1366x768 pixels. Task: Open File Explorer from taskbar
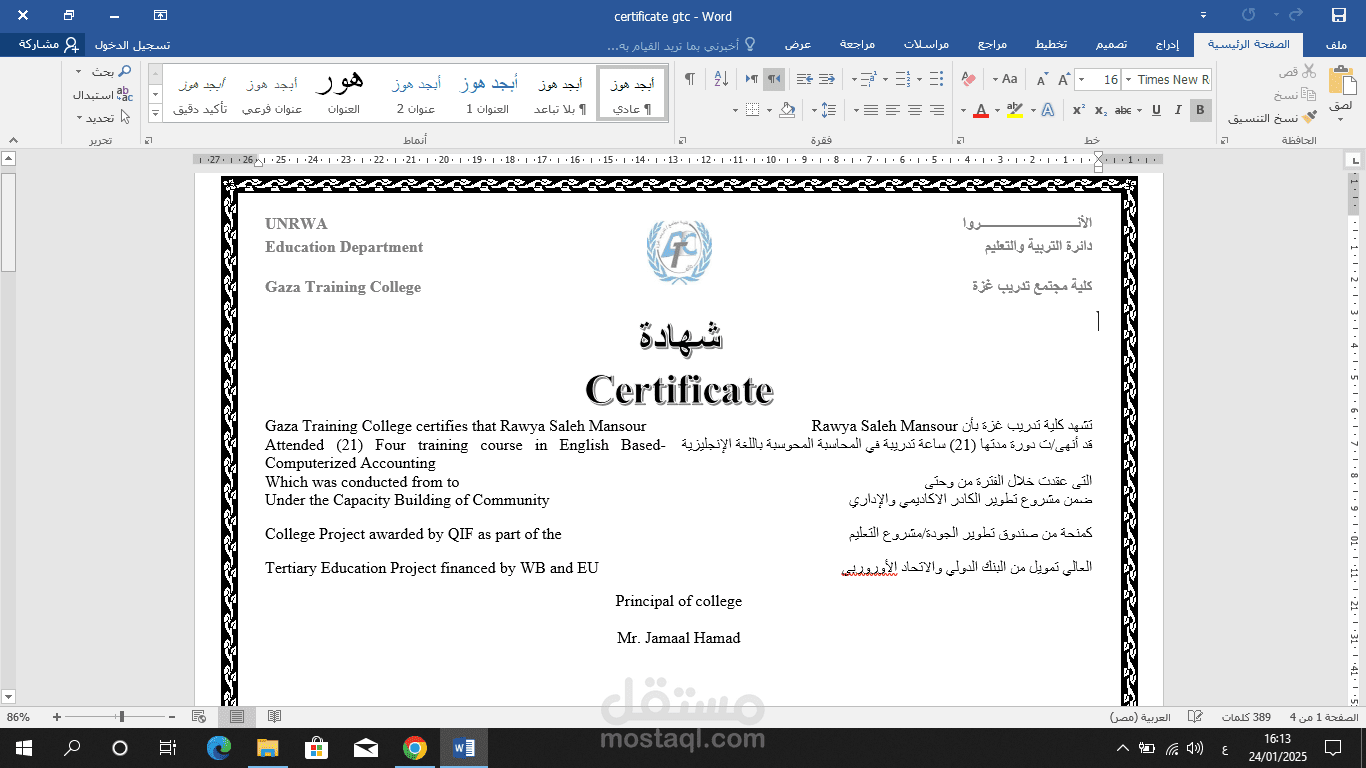[267, 748]
